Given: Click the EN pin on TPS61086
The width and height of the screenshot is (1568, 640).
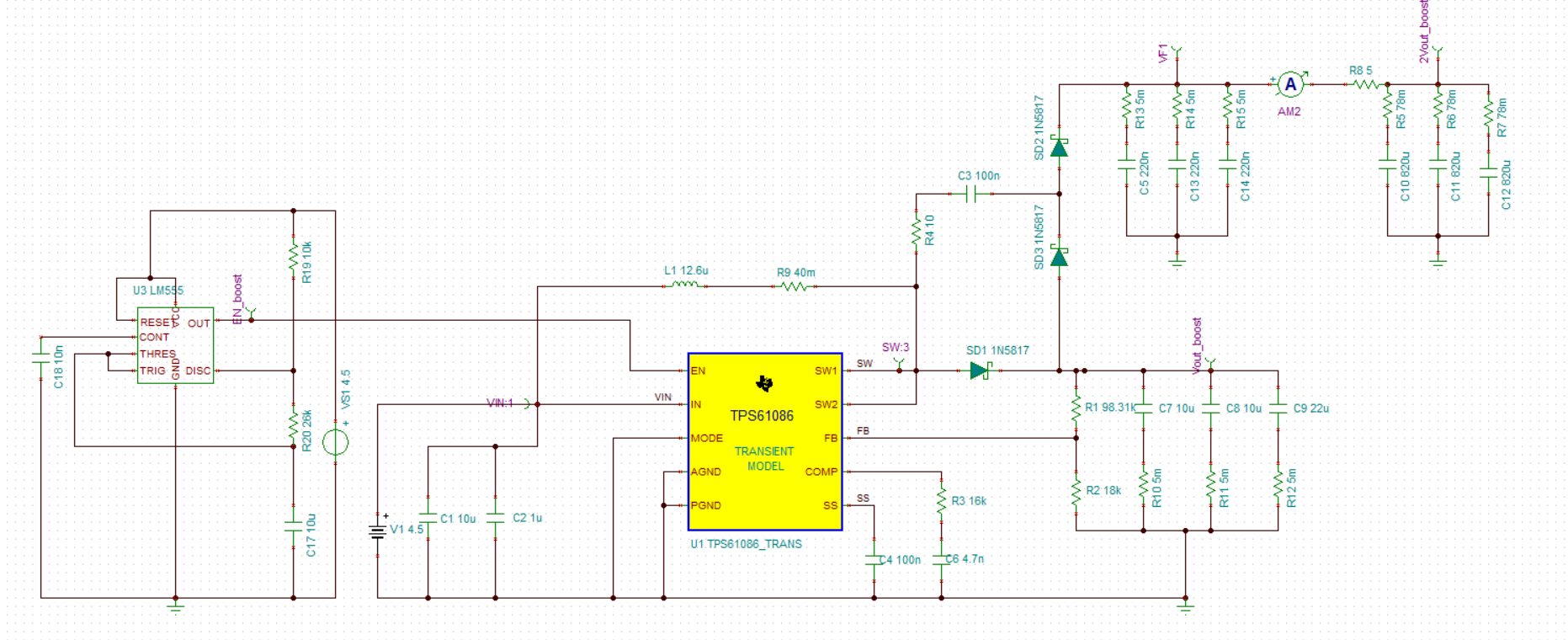Looking at the screenshot, I should pos(698,371).
